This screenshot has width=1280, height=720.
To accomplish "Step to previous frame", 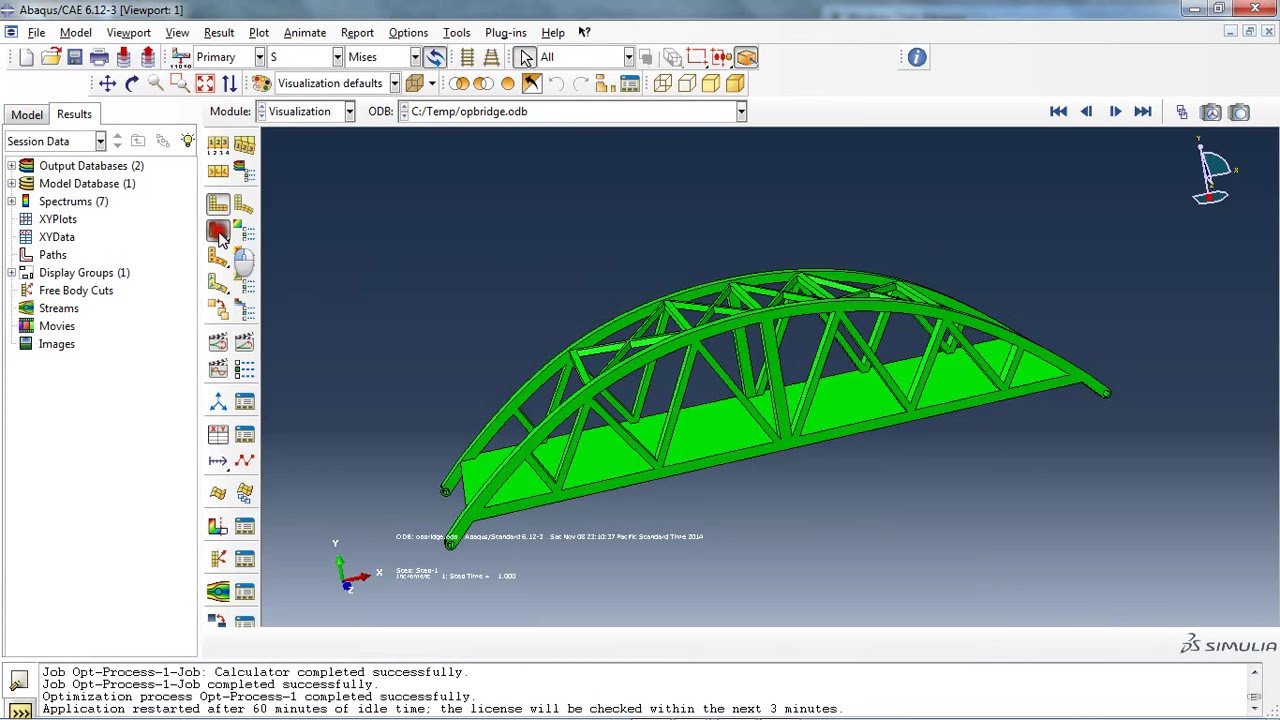I will (1086, 112).
